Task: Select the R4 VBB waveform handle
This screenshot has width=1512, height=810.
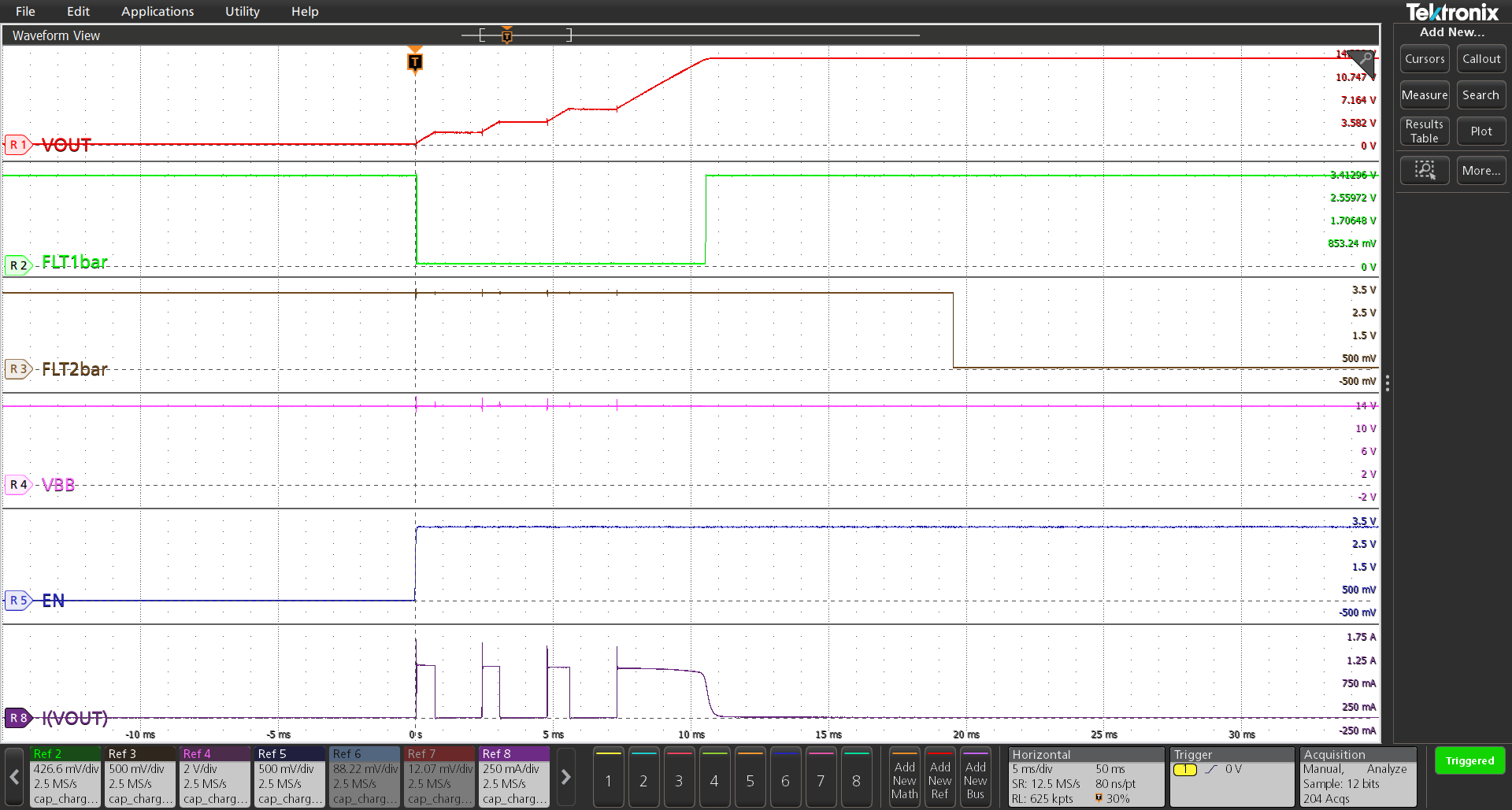Action: tap(17, 485)
